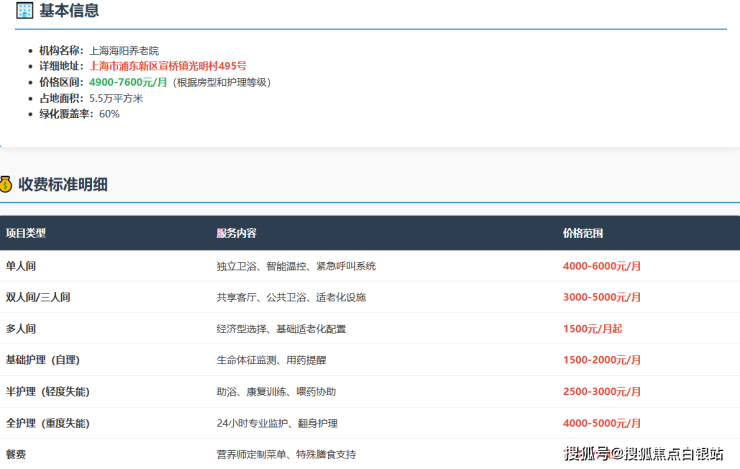Select the 双人间/三人间 row label

pyautogui.click(x=38, y=298)
